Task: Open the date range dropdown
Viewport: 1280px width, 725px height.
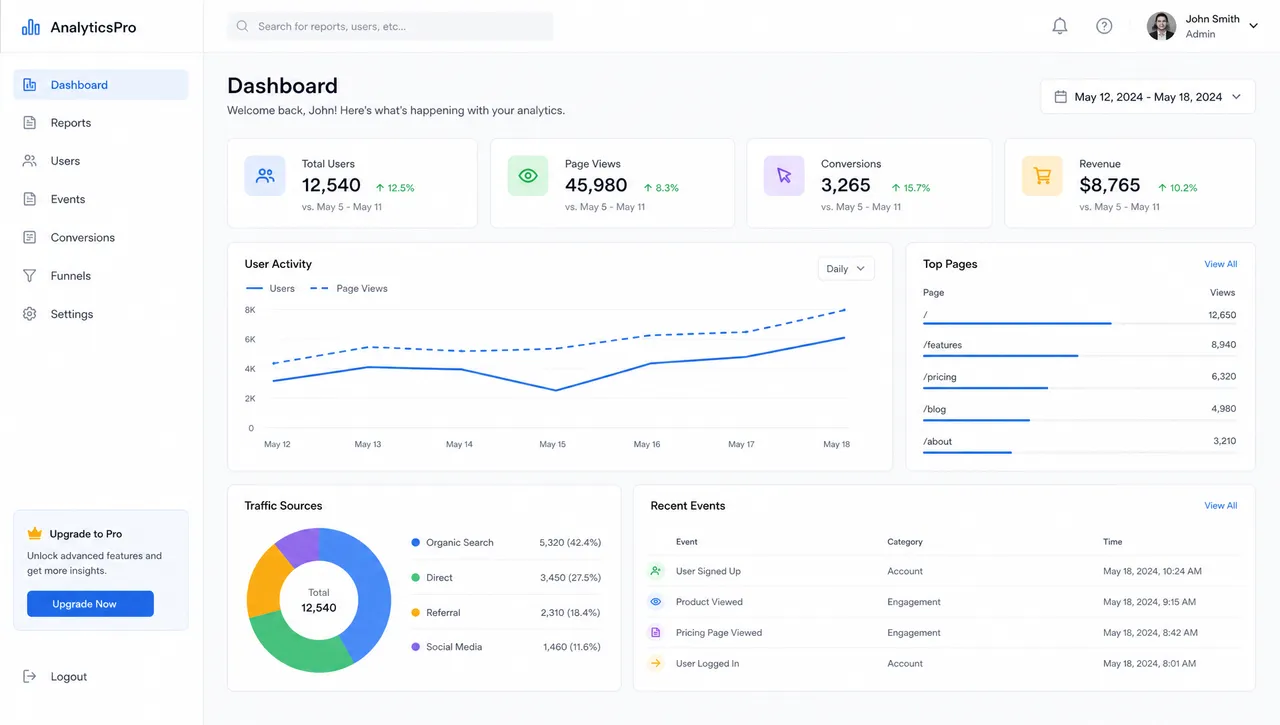Action: pyautogui.click(x=1148, y=97)
